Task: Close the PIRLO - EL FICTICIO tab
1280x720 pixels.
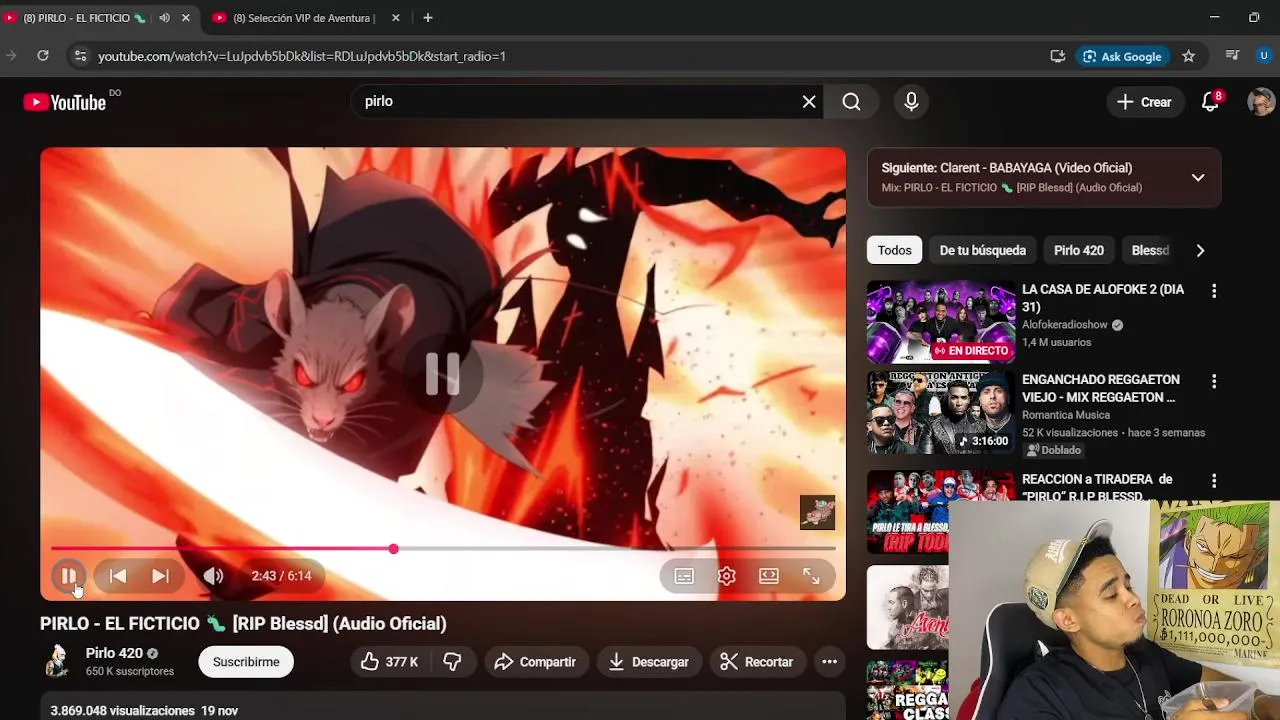Action: (185, 18)
